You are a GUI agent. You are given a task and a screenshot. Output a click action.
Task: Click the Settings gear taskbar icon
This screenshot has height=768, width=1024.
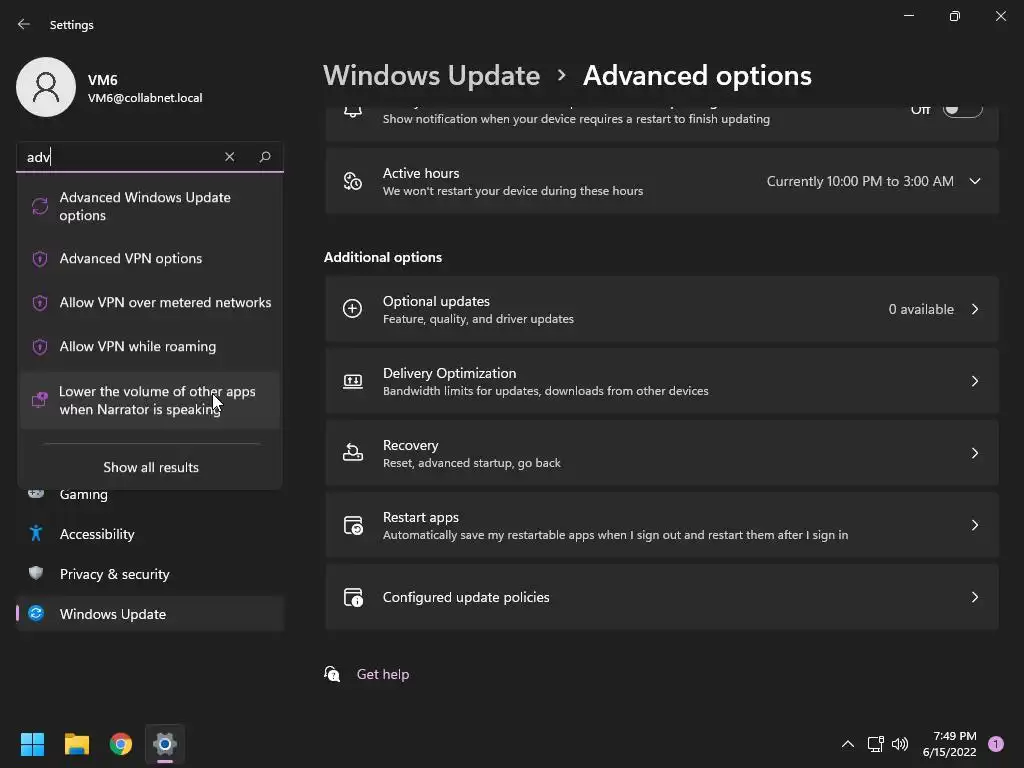(165, 744)
